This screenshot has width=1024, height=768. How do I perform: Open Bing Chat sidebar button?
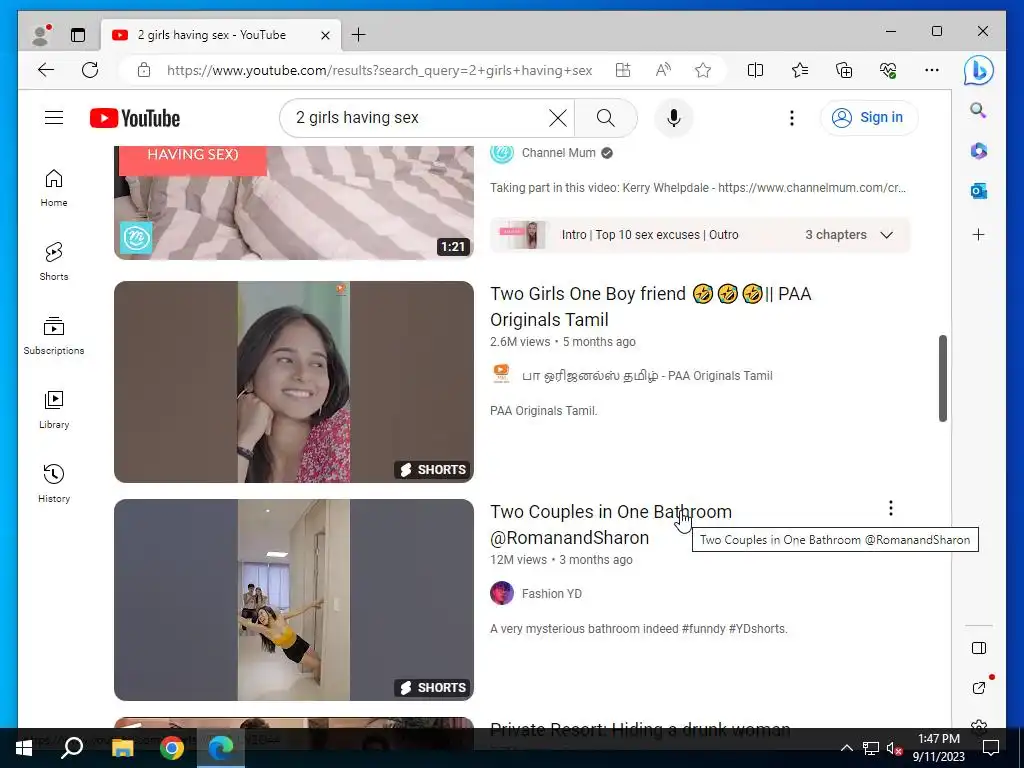[x=978, y=70]
